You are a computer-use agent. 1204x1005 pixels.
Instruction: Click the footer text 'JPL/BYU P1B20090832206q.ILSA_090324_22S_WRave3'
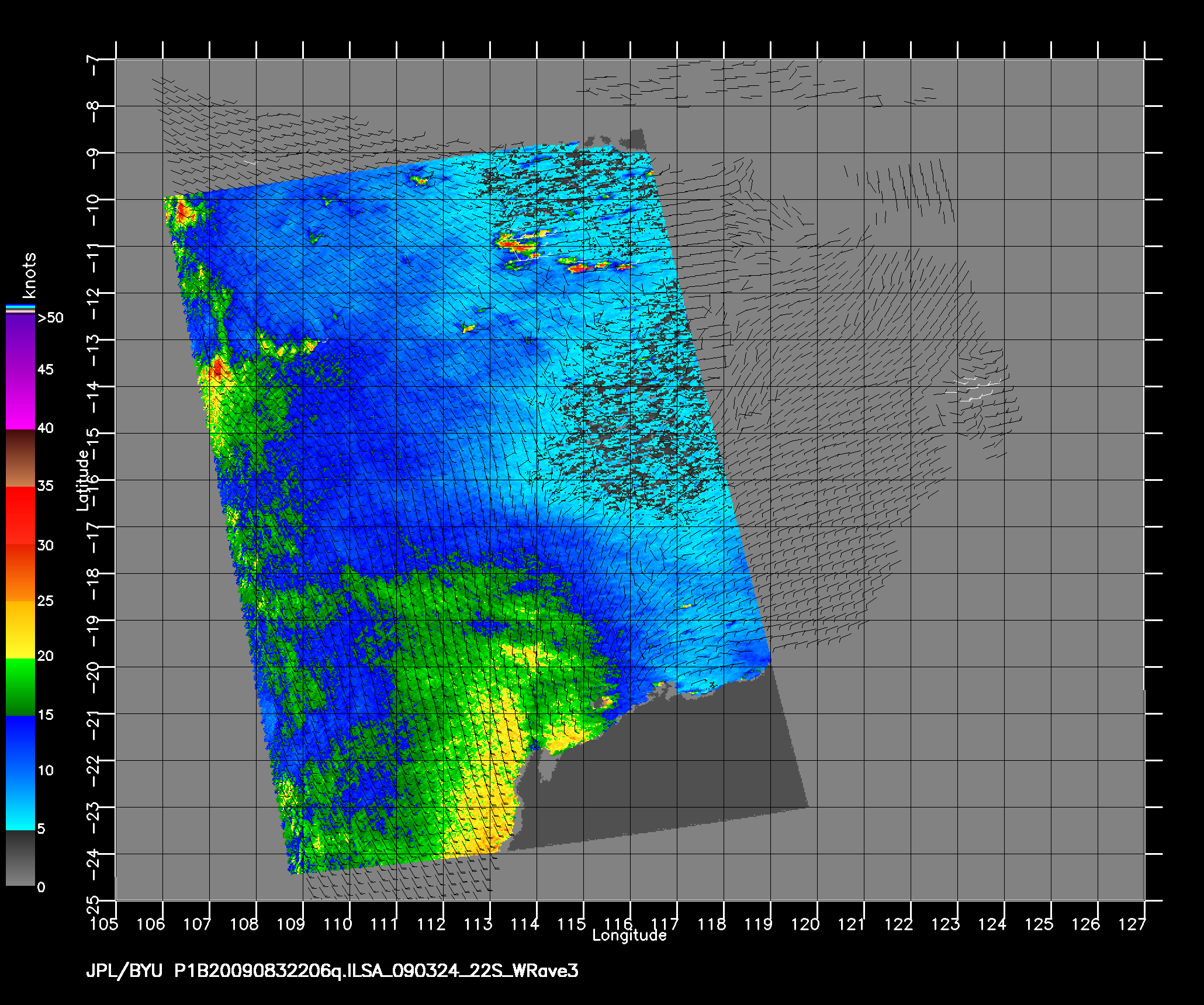pos(332,972)
